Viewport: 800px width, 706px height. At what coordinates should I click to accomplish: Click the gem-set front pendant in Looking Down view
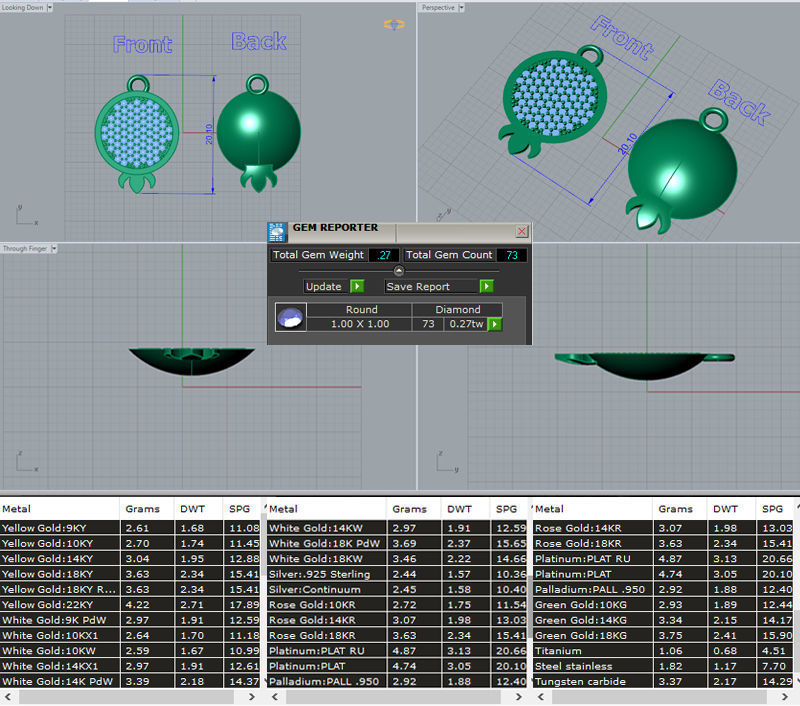point(137,134)
